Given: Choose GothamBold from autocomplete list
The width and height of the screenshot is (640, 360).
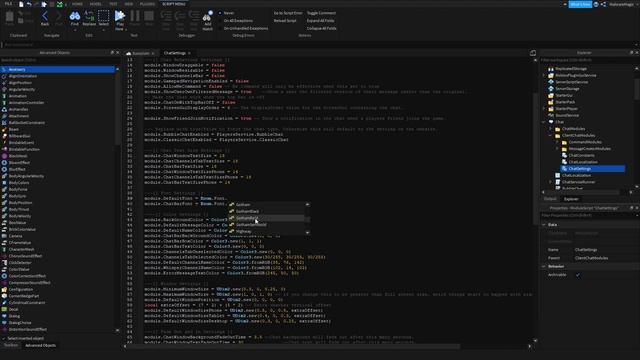Looking at the screenshot, I should pyautogui.click(x=266, y=218).
